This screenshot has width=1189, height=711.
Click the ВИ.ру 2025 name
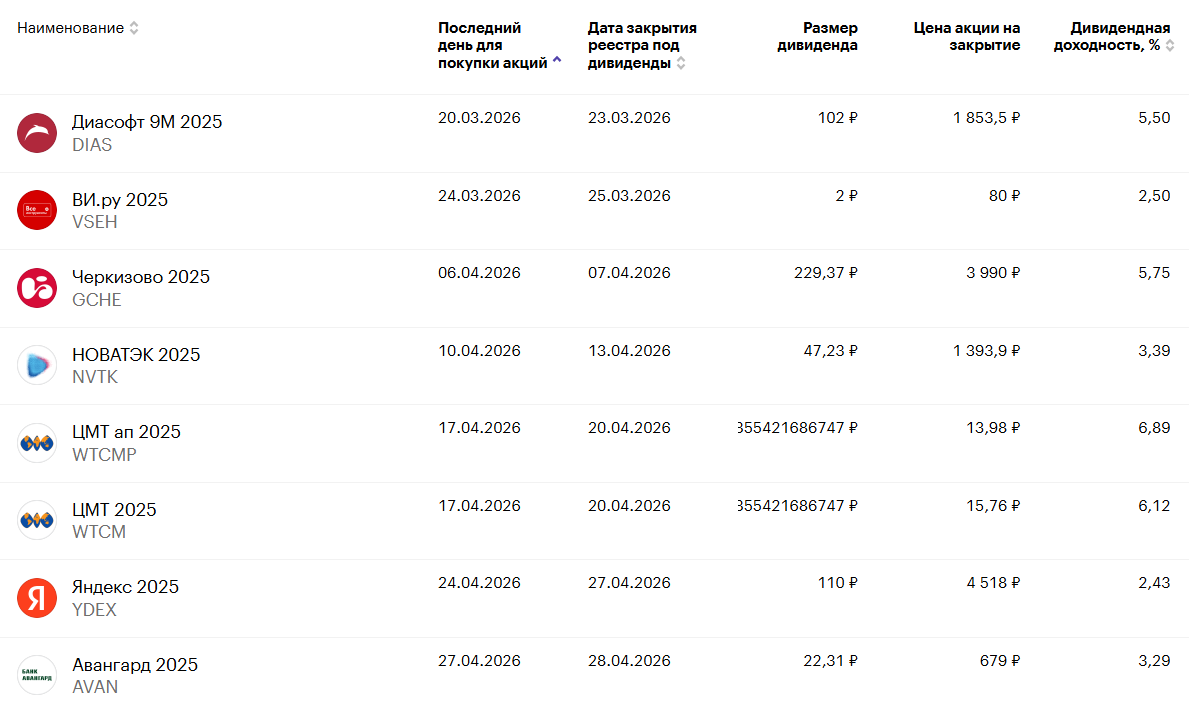click(120, 200)
